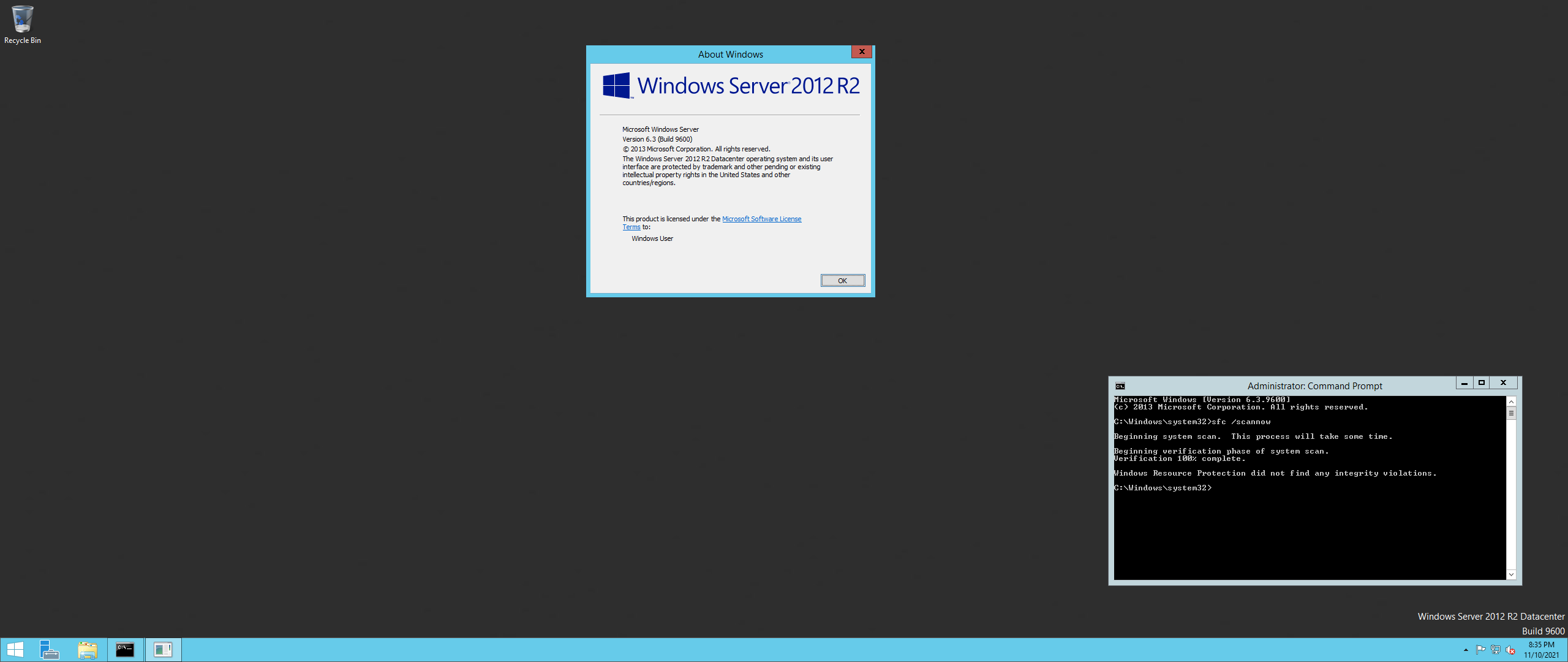Click the Administrator: Command Prompt title
Screen dimensions: 1568x662
(1315, 386)
